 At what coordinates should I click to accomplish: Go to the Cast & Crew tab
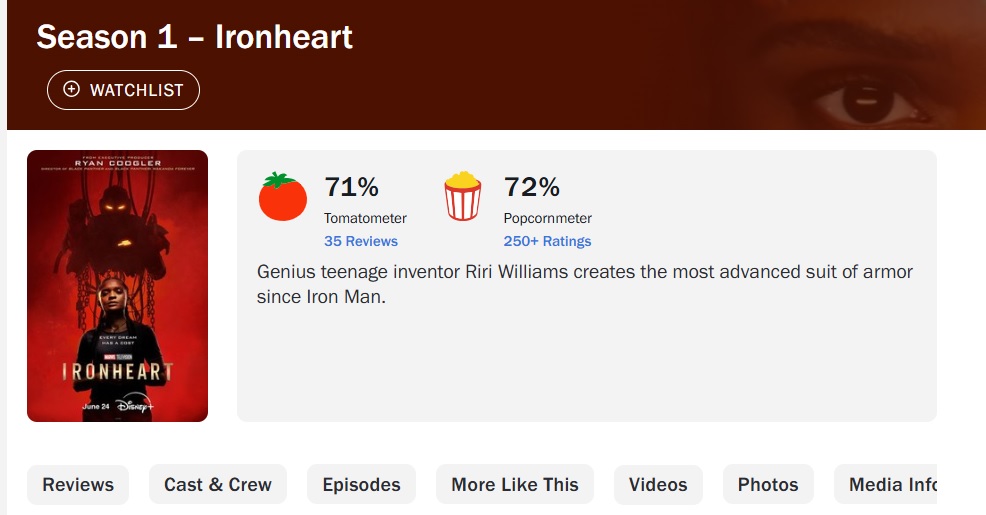(218, 485)
